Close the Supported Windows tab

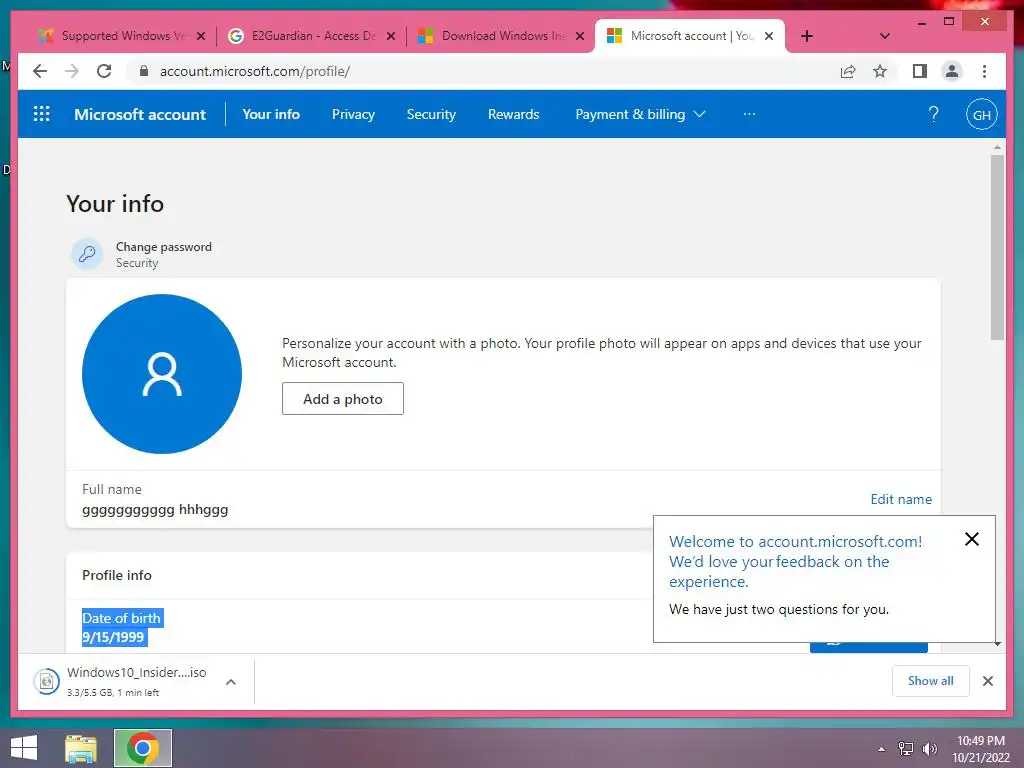(201, 37)
